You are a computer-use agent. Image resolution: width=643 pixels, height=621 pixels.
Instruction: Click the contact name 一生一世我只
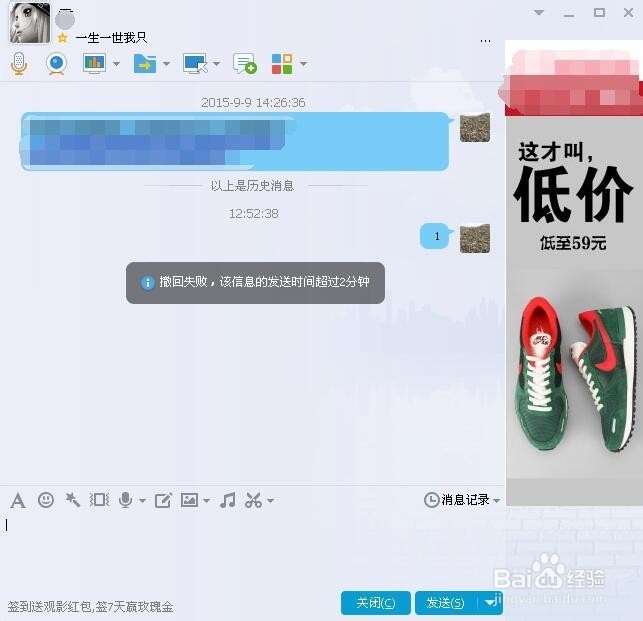tap(111, 38)
